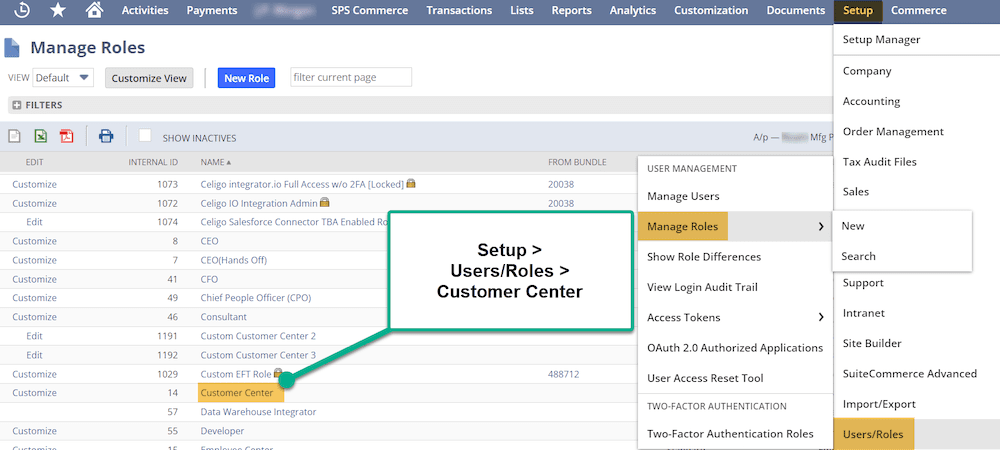This screenshot has width=1000, height=450.
Task: Open the Celigo IO Integration Admin role
Action: point(260,203)
